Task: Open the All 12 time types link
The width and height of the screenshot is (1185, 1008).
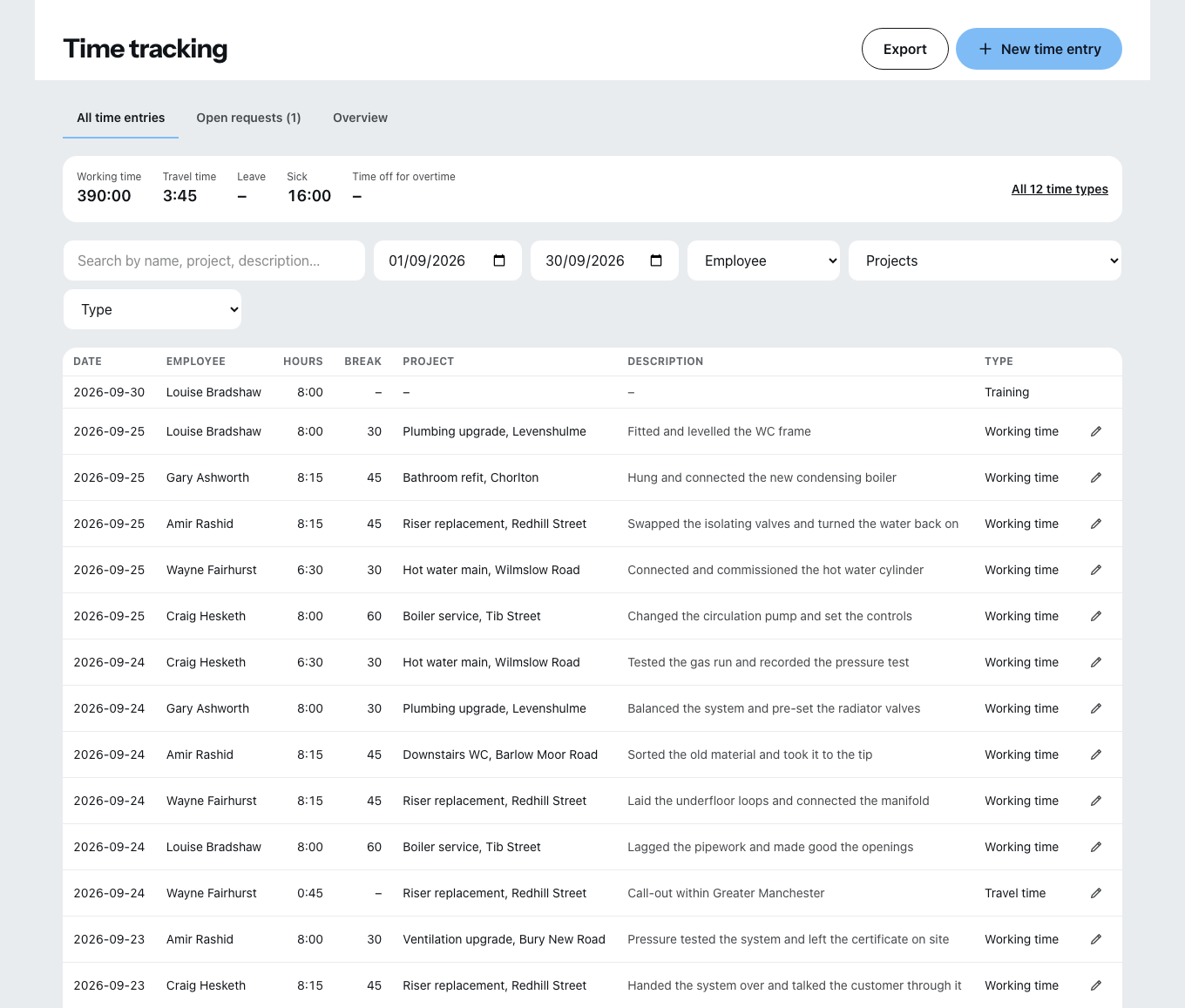Action: pos(1060,189)
